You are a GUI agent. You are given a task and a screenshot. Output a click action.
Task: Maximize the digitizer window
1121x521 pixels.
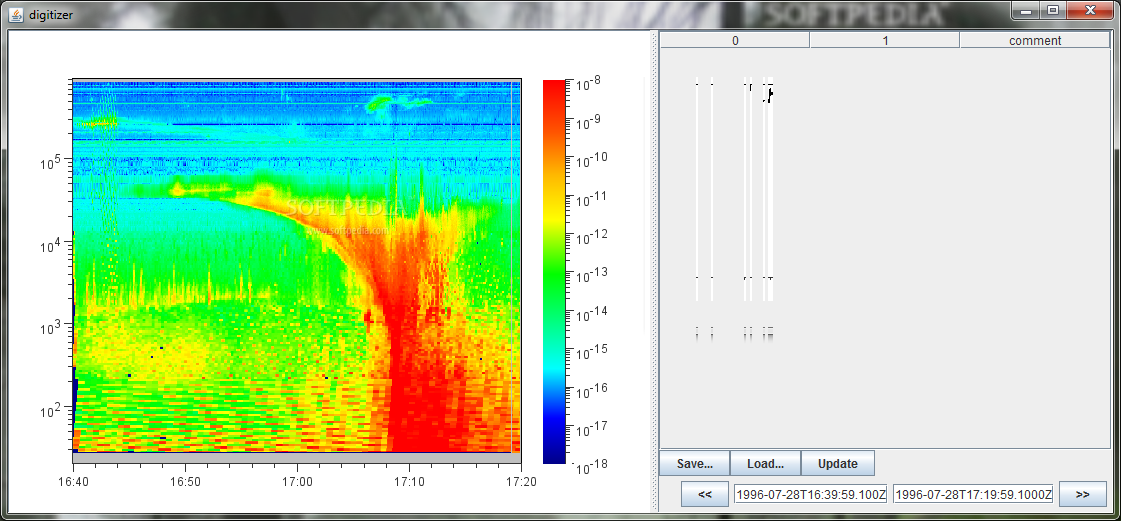point(1052,10)
